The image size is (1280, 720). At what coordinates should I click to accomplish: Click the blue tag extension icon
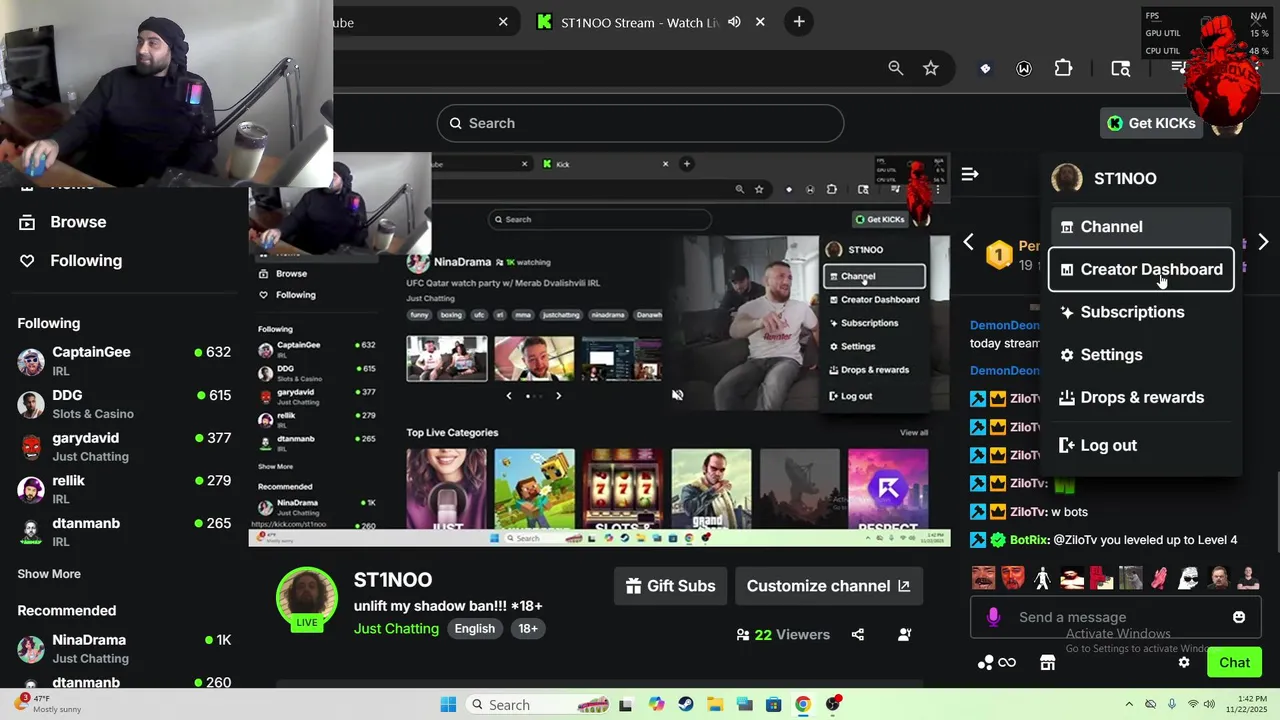(x=985, y=68)
